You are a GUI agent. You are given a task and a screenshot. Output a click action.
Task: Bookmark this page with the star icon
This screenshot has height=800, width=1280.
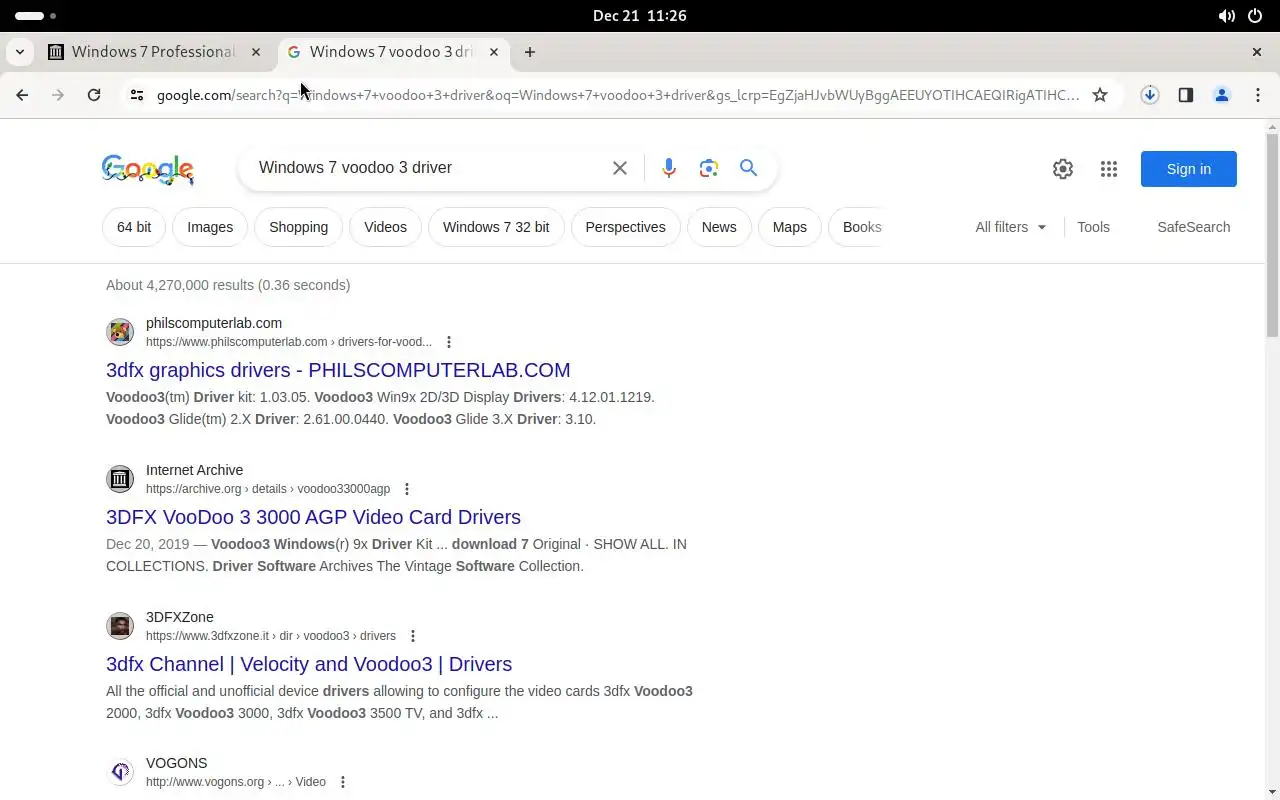pyautogui.click(x=1100, y=95)
